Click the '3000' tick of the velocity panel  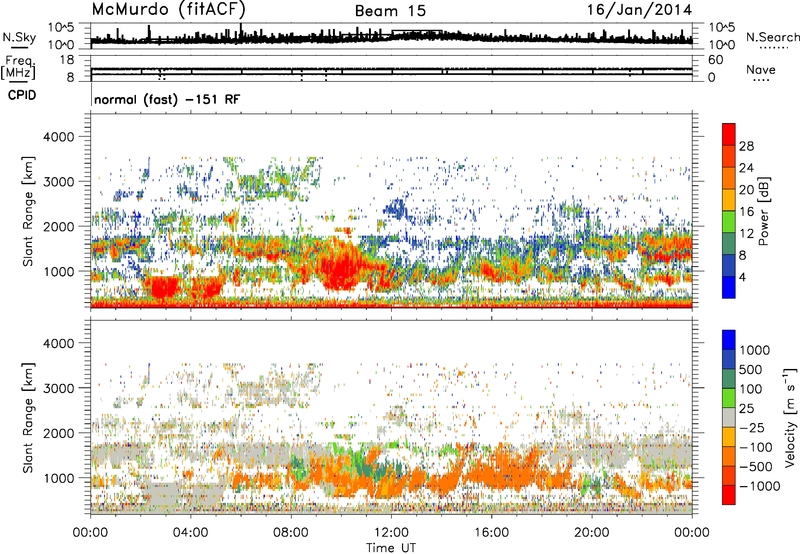tap(58, 388)
